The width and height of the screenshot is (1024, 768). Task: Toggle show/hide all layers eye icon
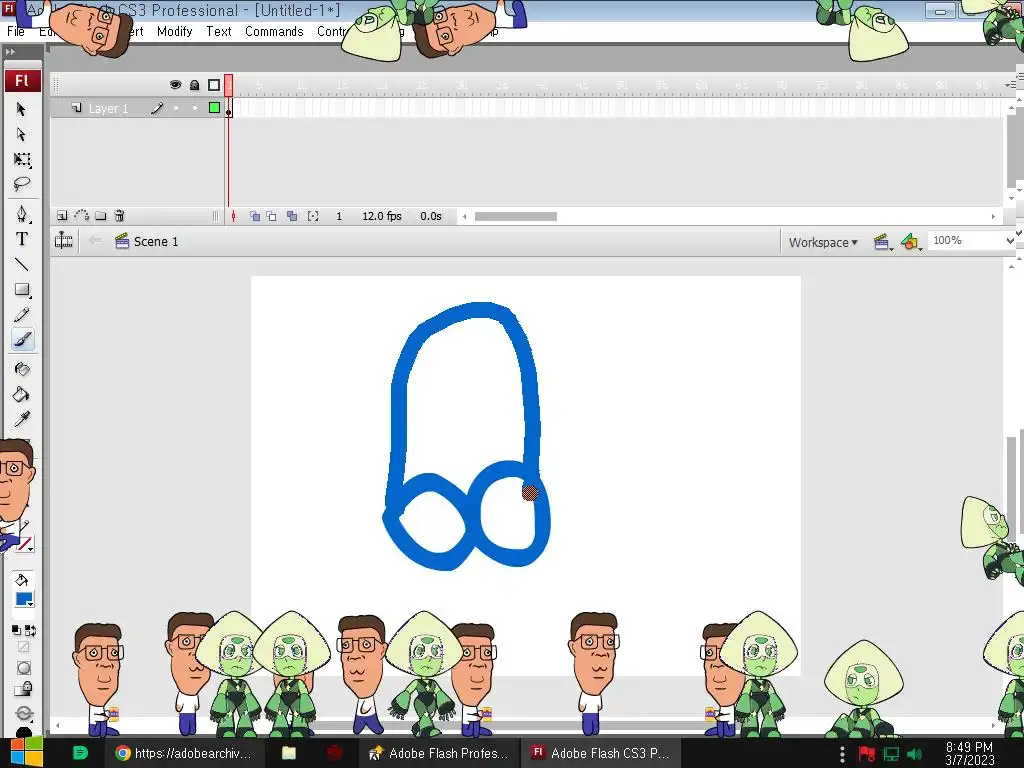175,85
